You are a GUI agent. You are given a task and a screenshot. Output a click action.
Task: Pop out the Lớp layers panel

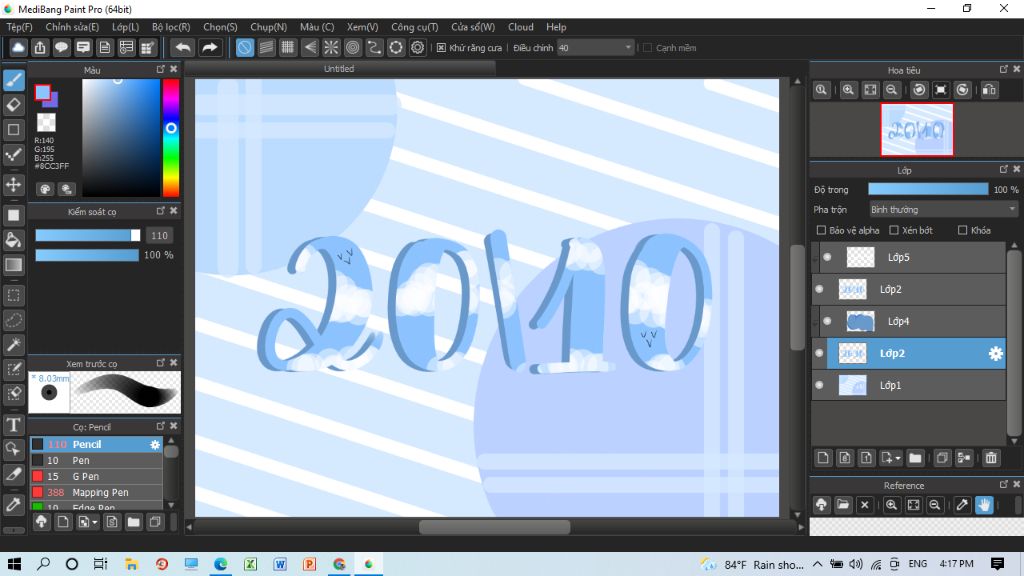click(x=1004, y=169)
